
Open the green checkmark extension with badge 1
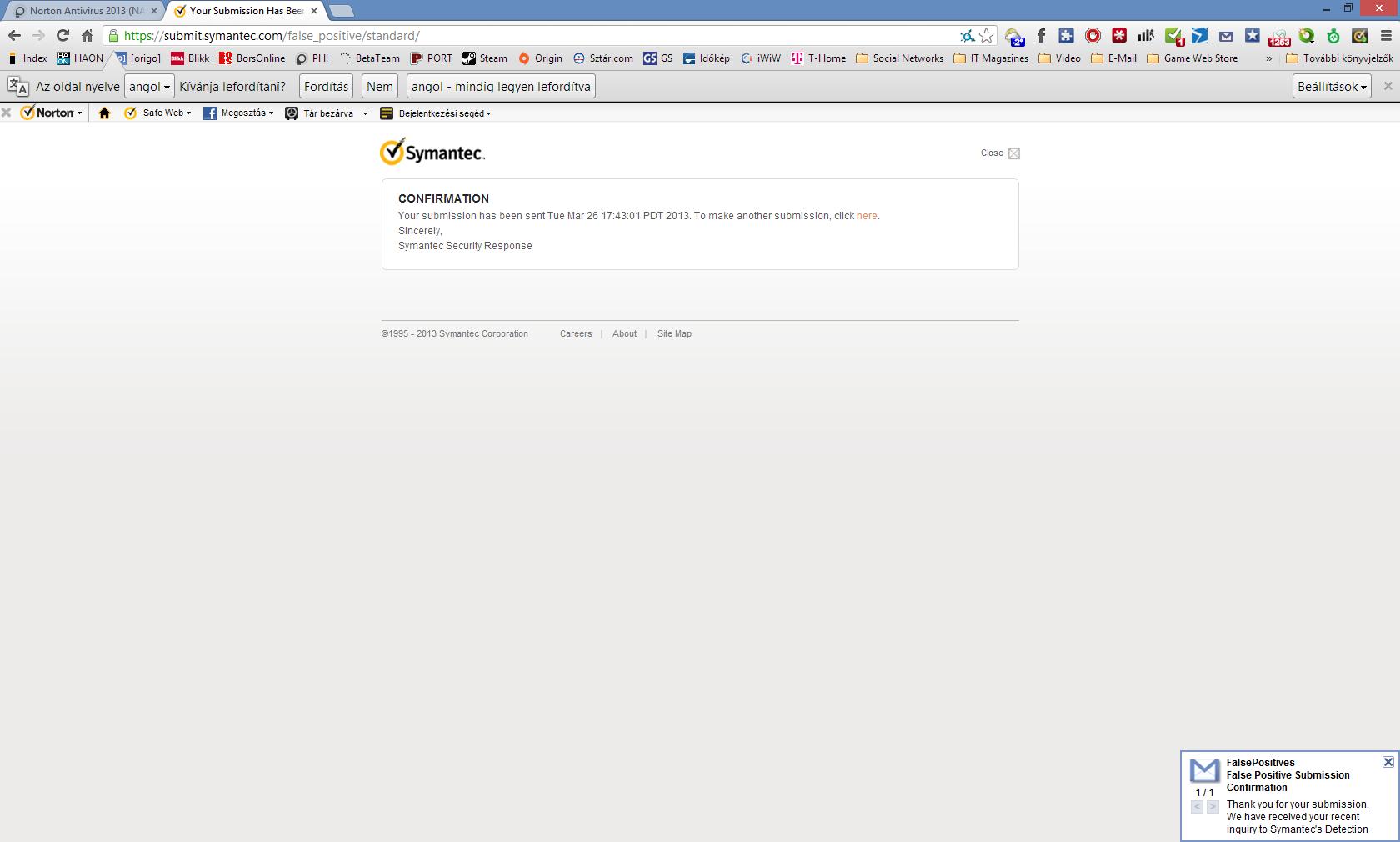1173,36
